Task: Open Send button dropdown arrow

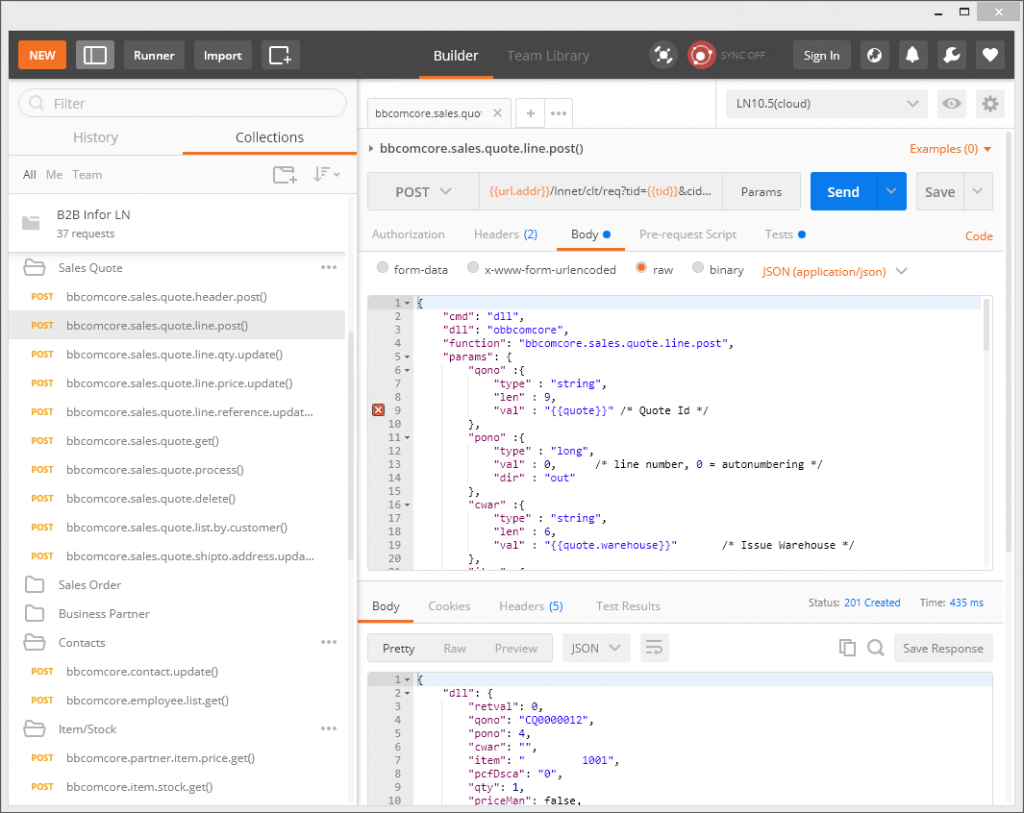Action: (x=891, y=191)
